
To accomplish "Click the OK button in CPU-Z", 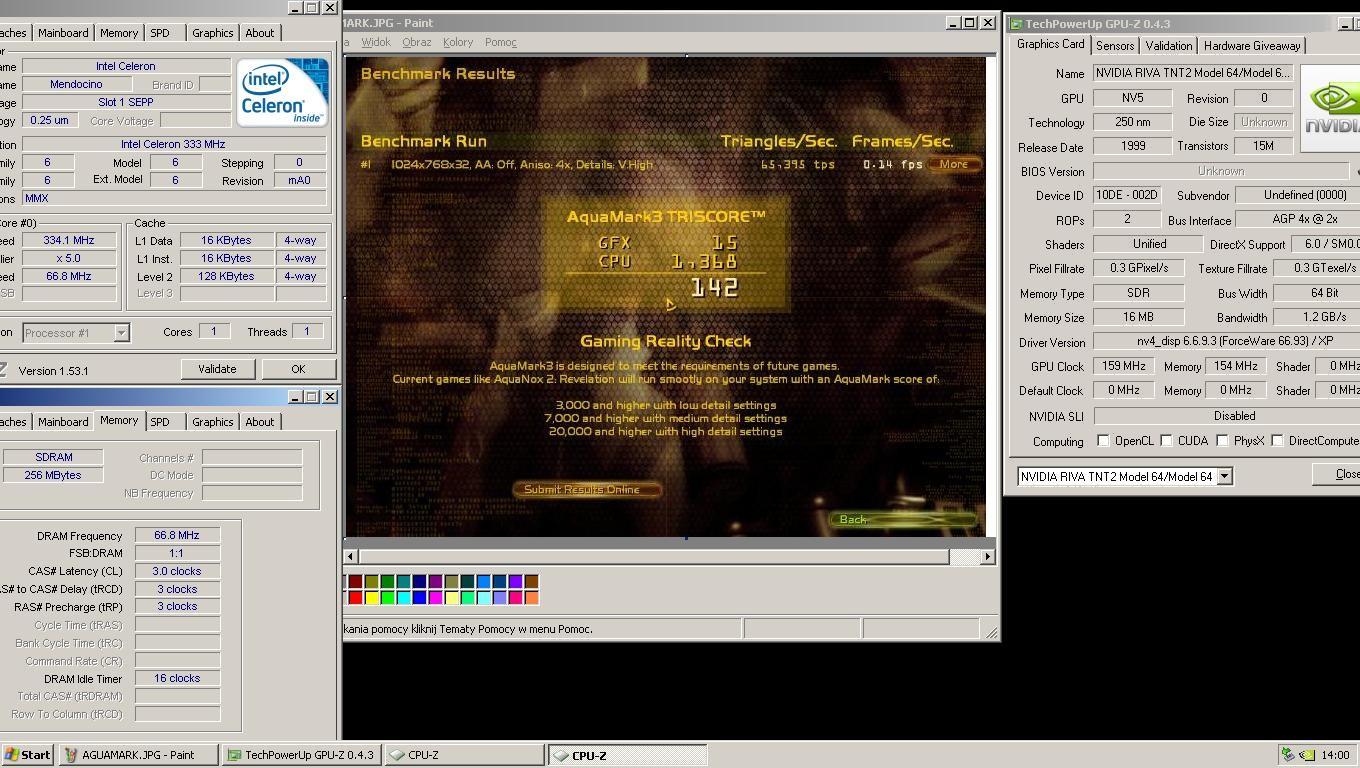I will click(298, 369).
